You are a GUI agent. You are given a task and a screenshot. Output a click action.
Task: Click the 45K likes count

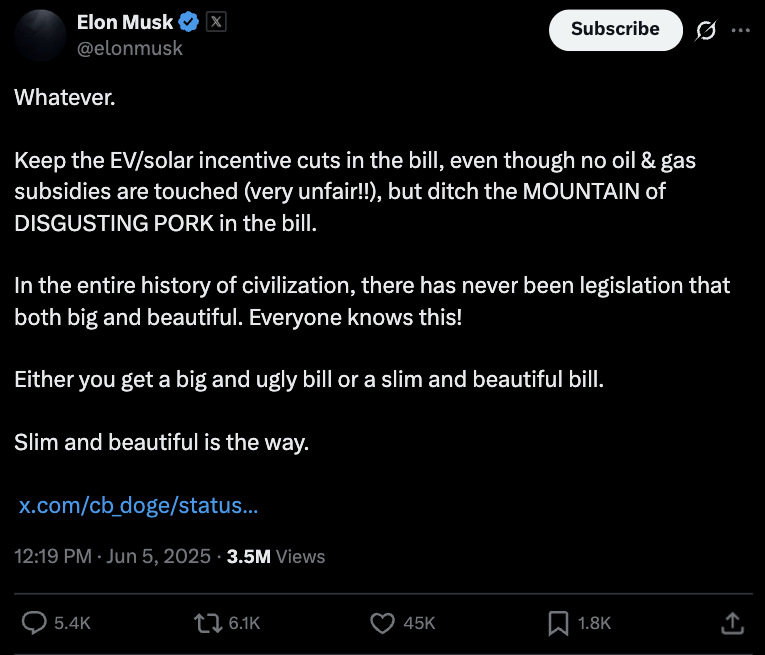pos(419,622)
